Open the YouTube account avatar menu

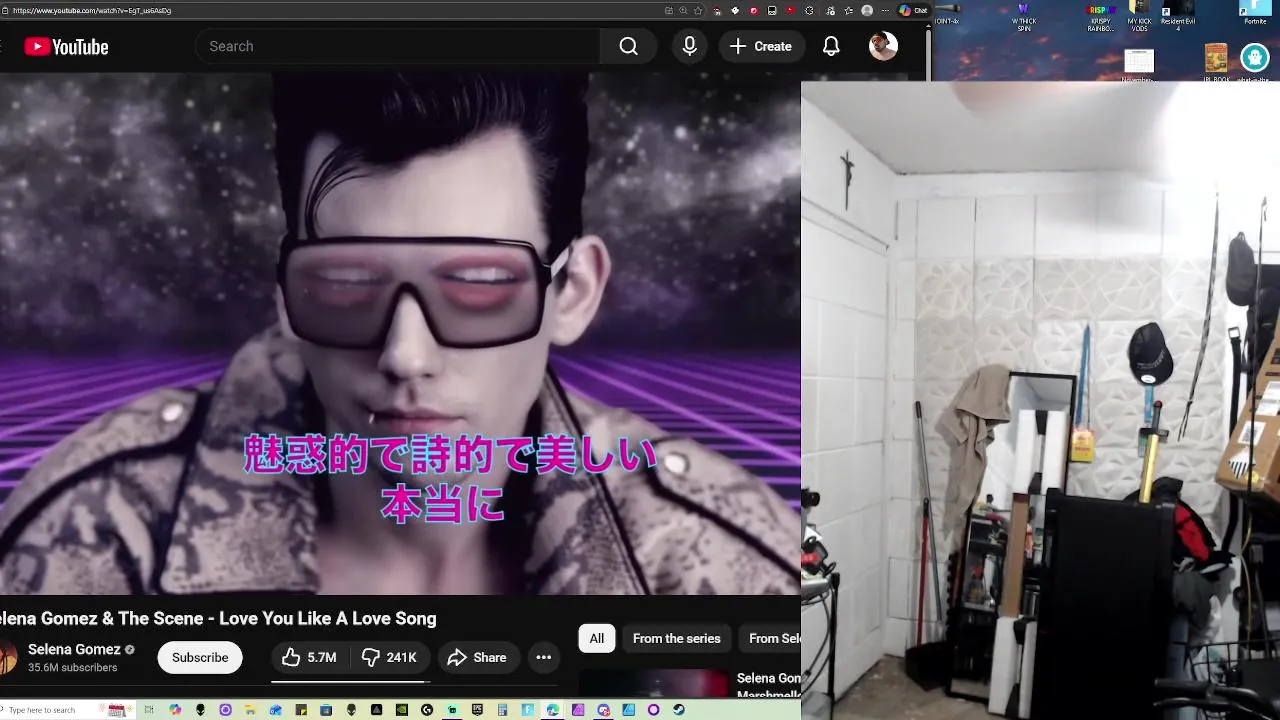click(x=883, y=46)
